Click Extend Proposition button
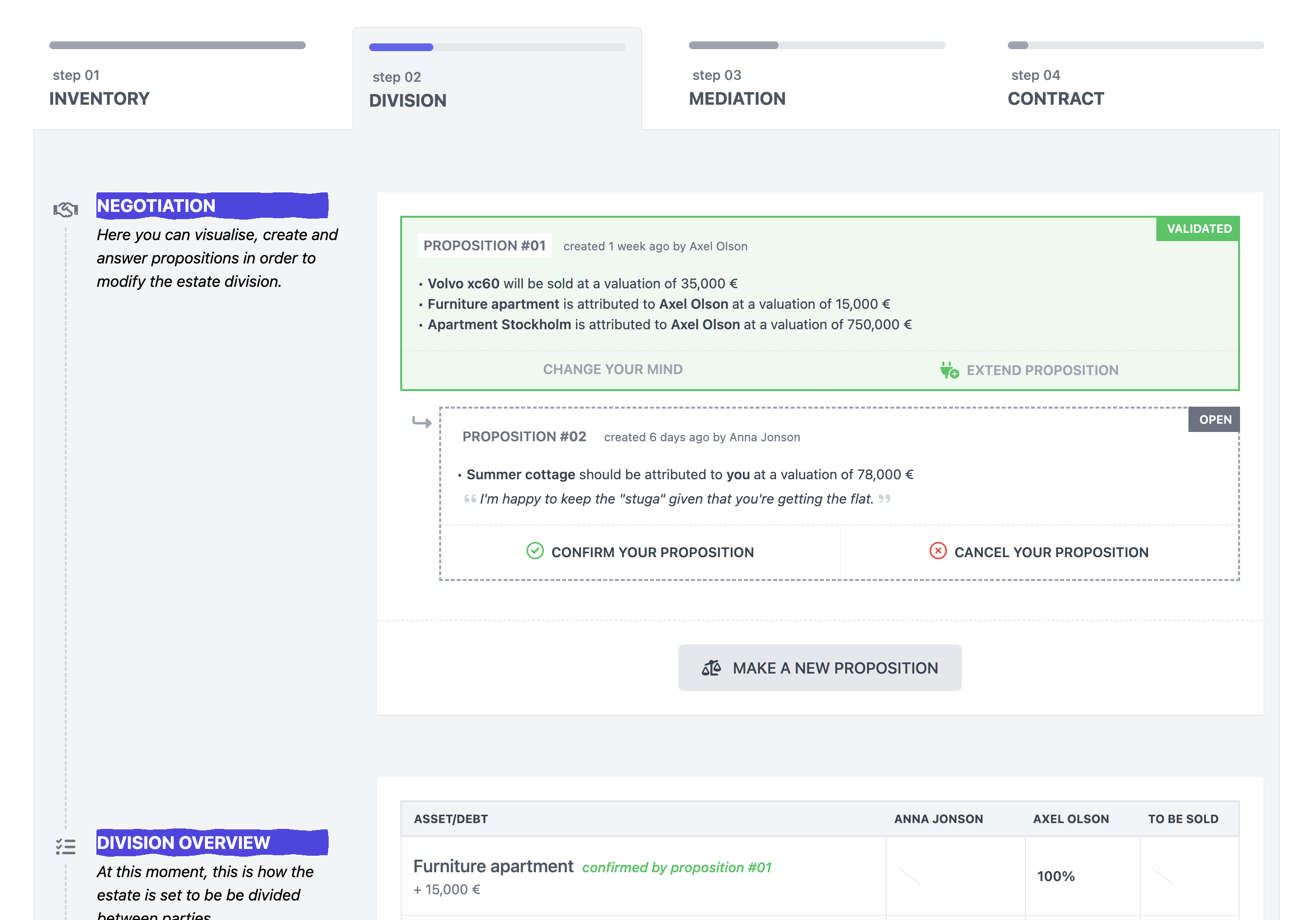This screenshot has height=920, width=1316. 1029,370
